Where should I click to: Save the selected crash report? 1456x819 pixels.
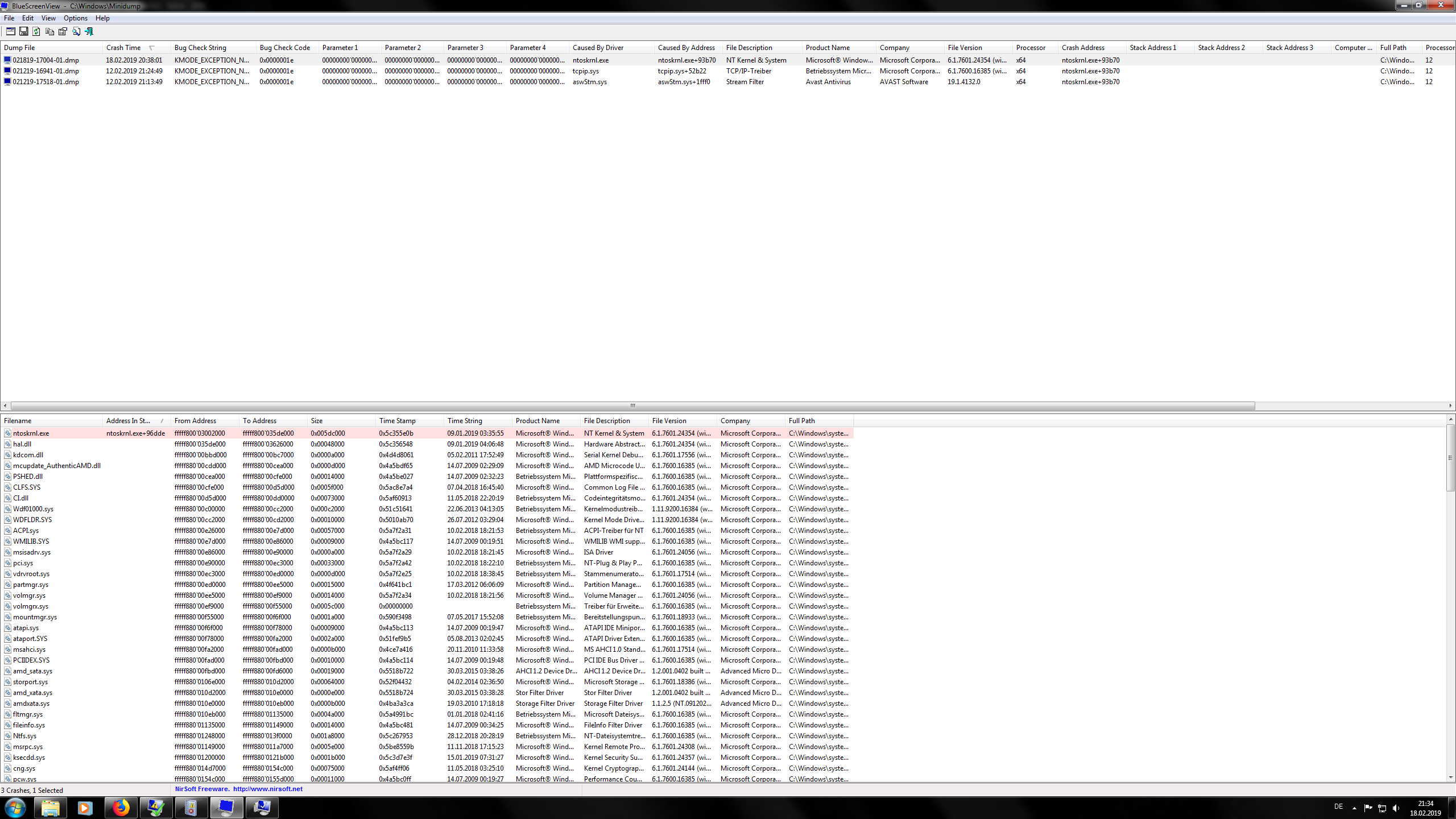(24, 31)
